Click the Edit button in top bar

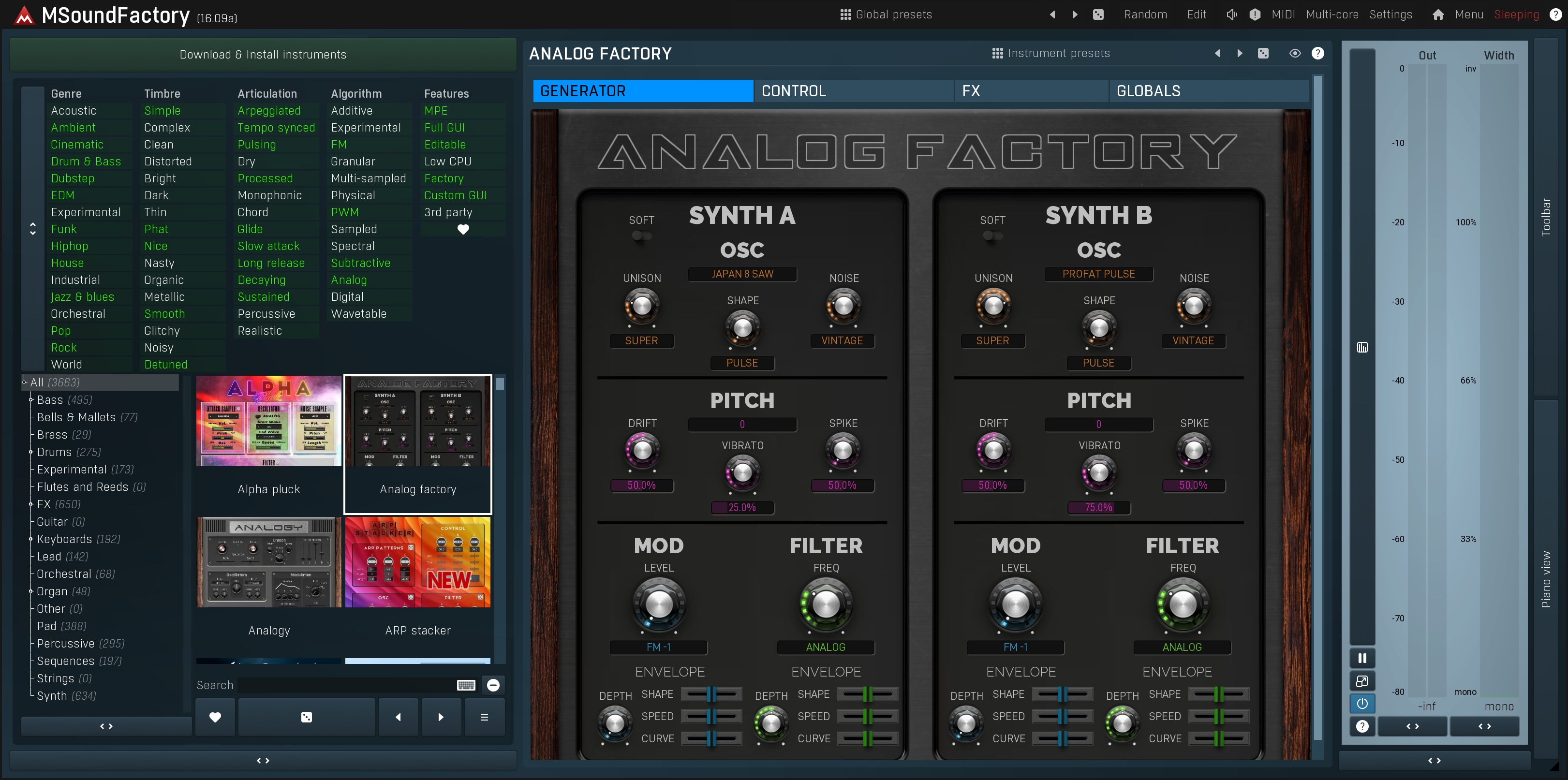pos(1196,15)
